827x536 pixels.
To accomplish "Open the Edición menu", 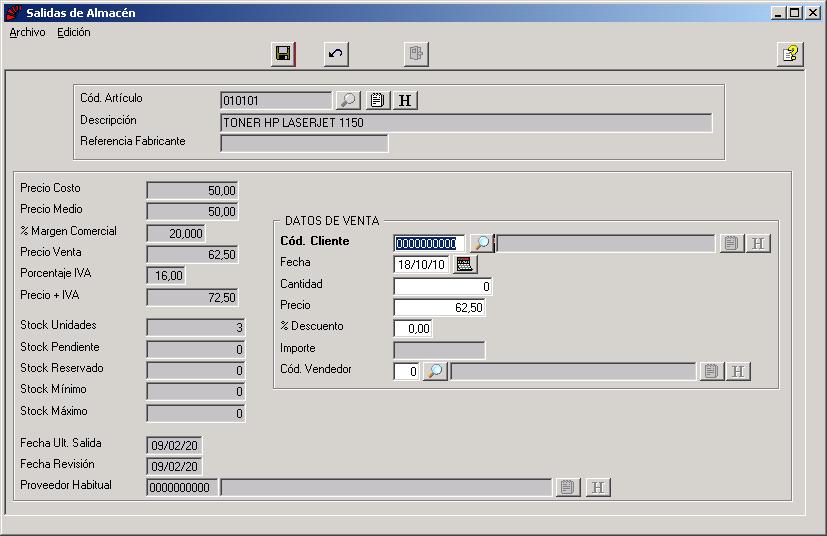I will coord(74,32).
